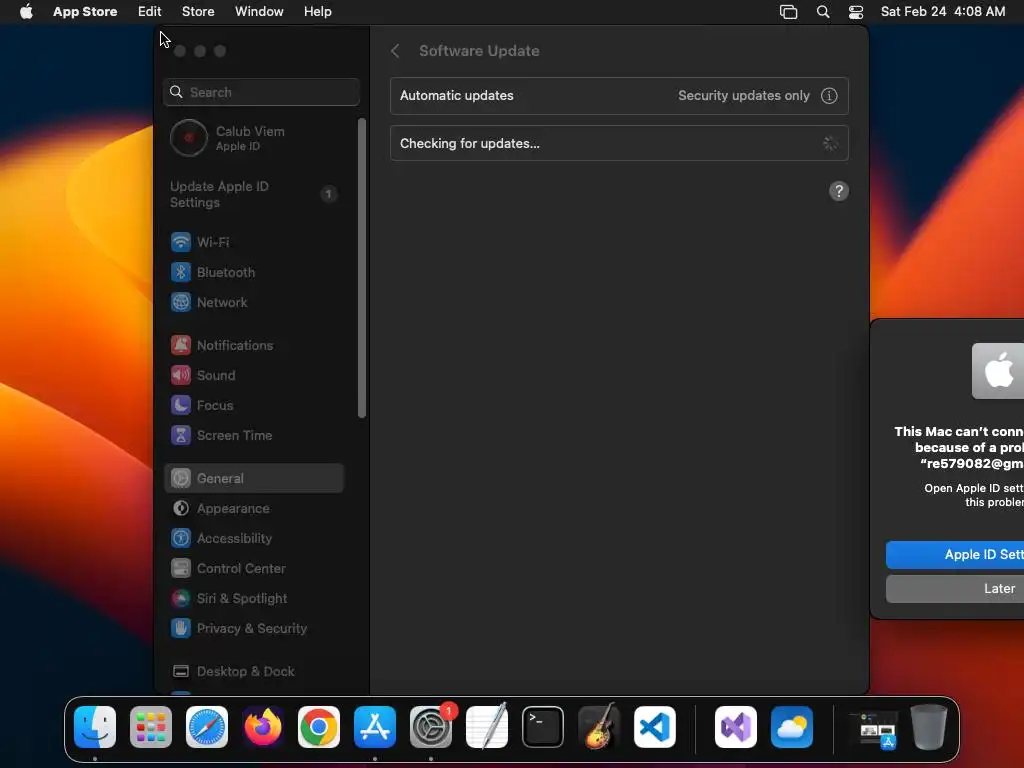The image size is (1024, 768).
Task: Click the Software Update title
Action: pyautogui.click(x=479, y=51)
